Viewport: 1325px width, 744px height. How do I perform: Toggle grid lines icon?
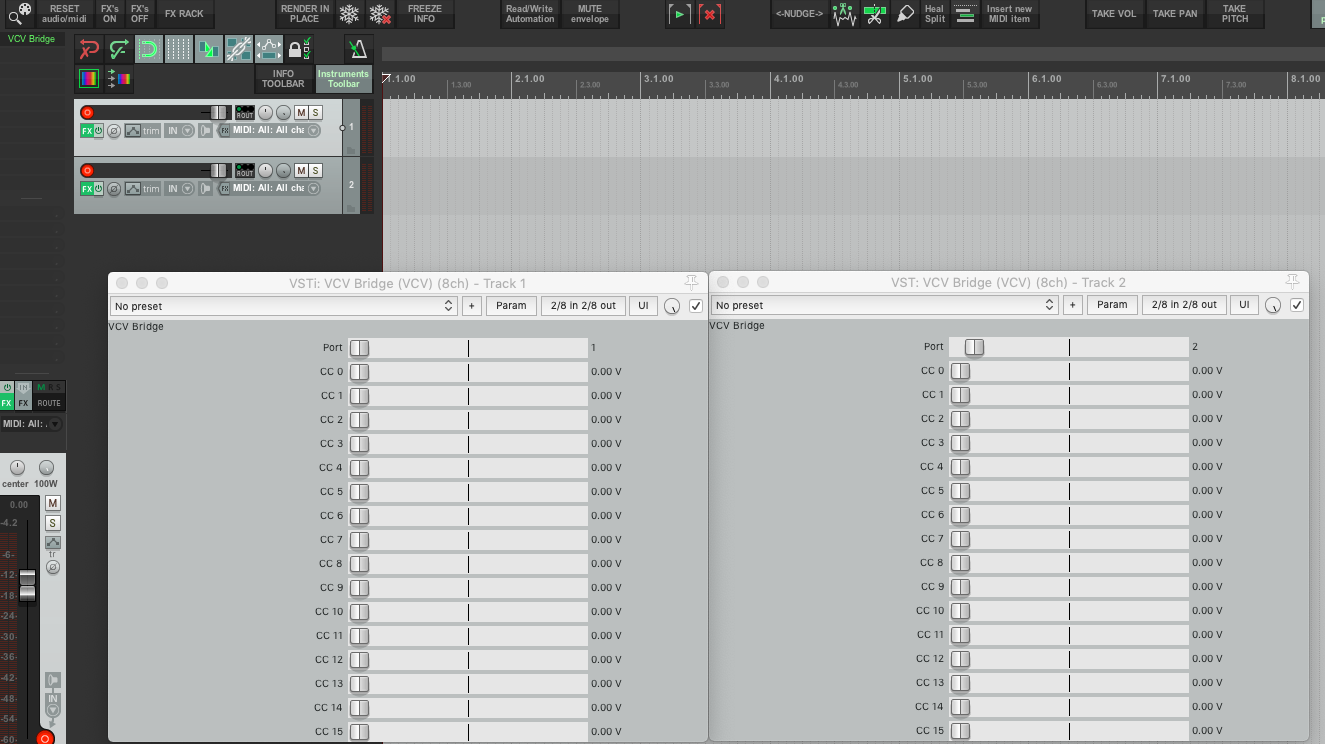[179, 48]
